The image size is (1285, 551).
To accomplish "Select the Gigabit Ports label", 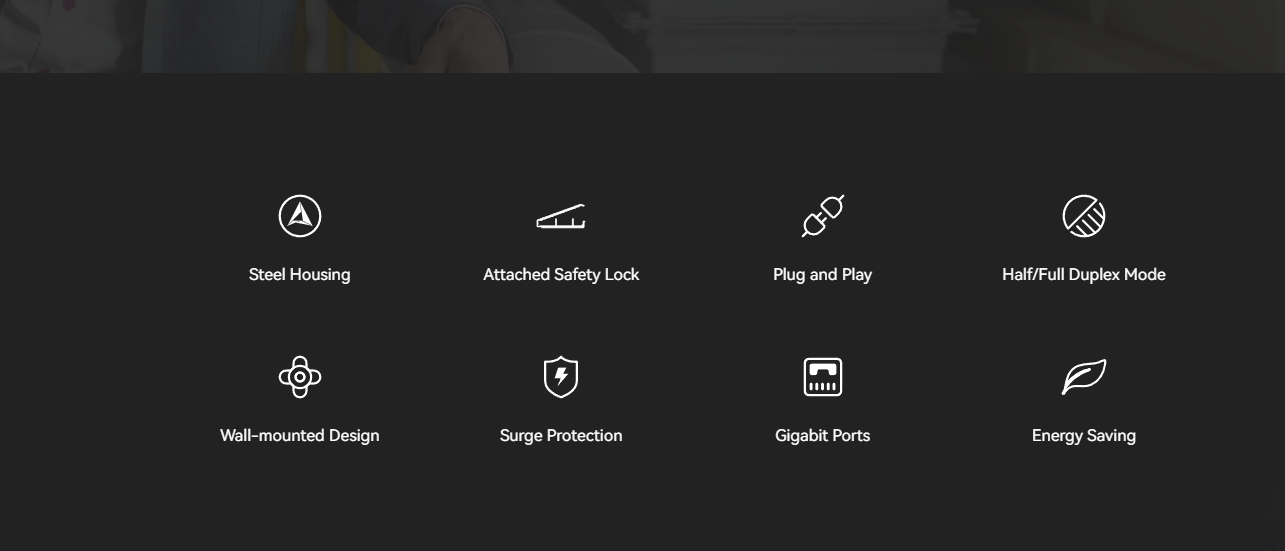I will 823,435.
